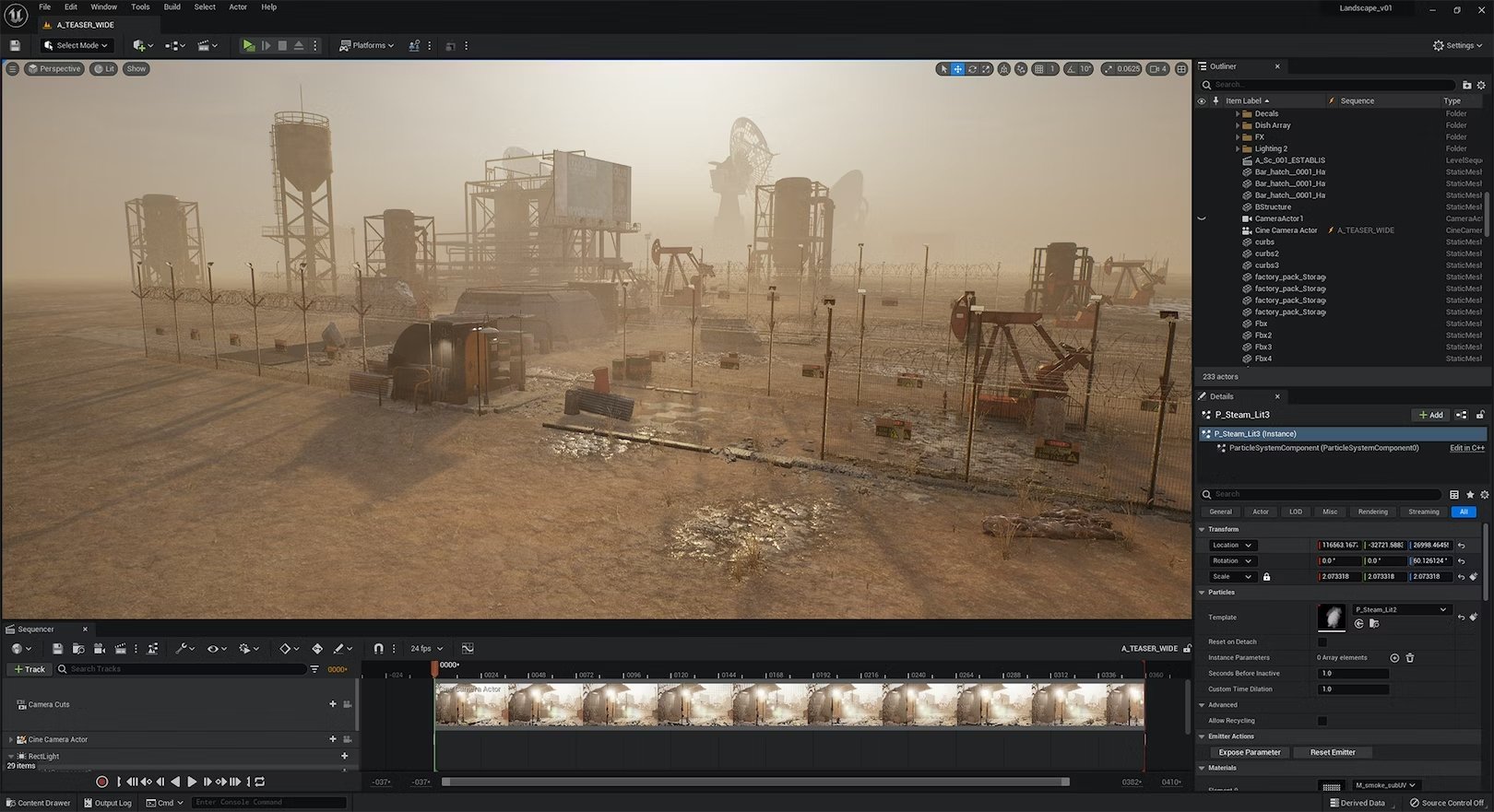
Task: Expand the Decals folder in Outliner
Action: point(1238,114)
